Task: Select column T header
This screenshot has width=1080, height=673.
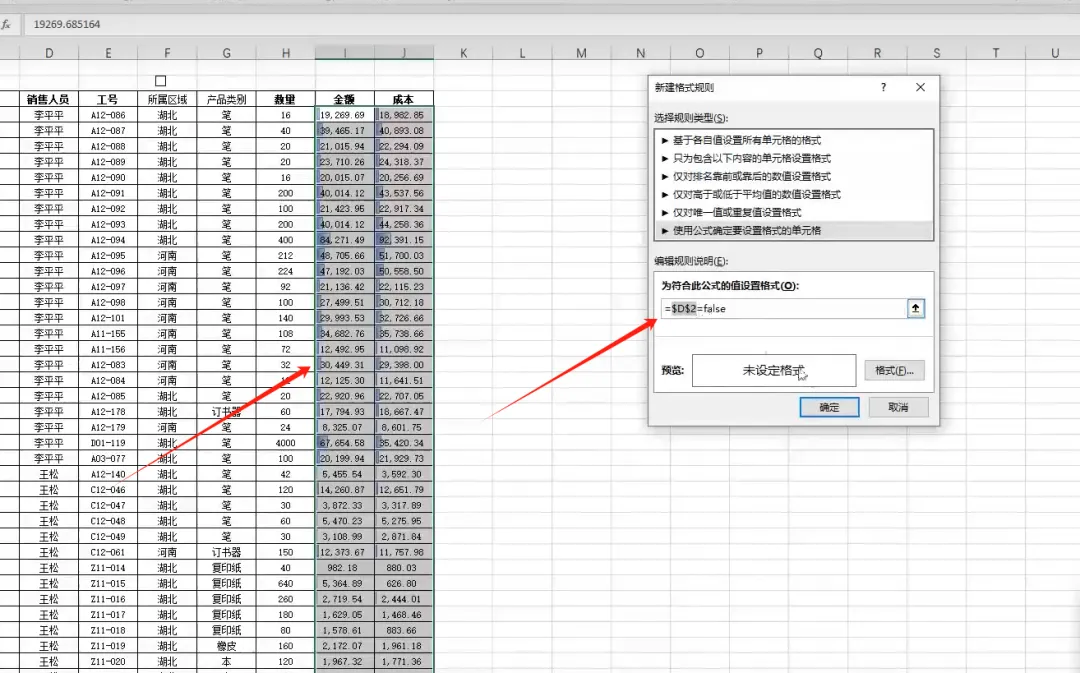Action: coord(995,53)
